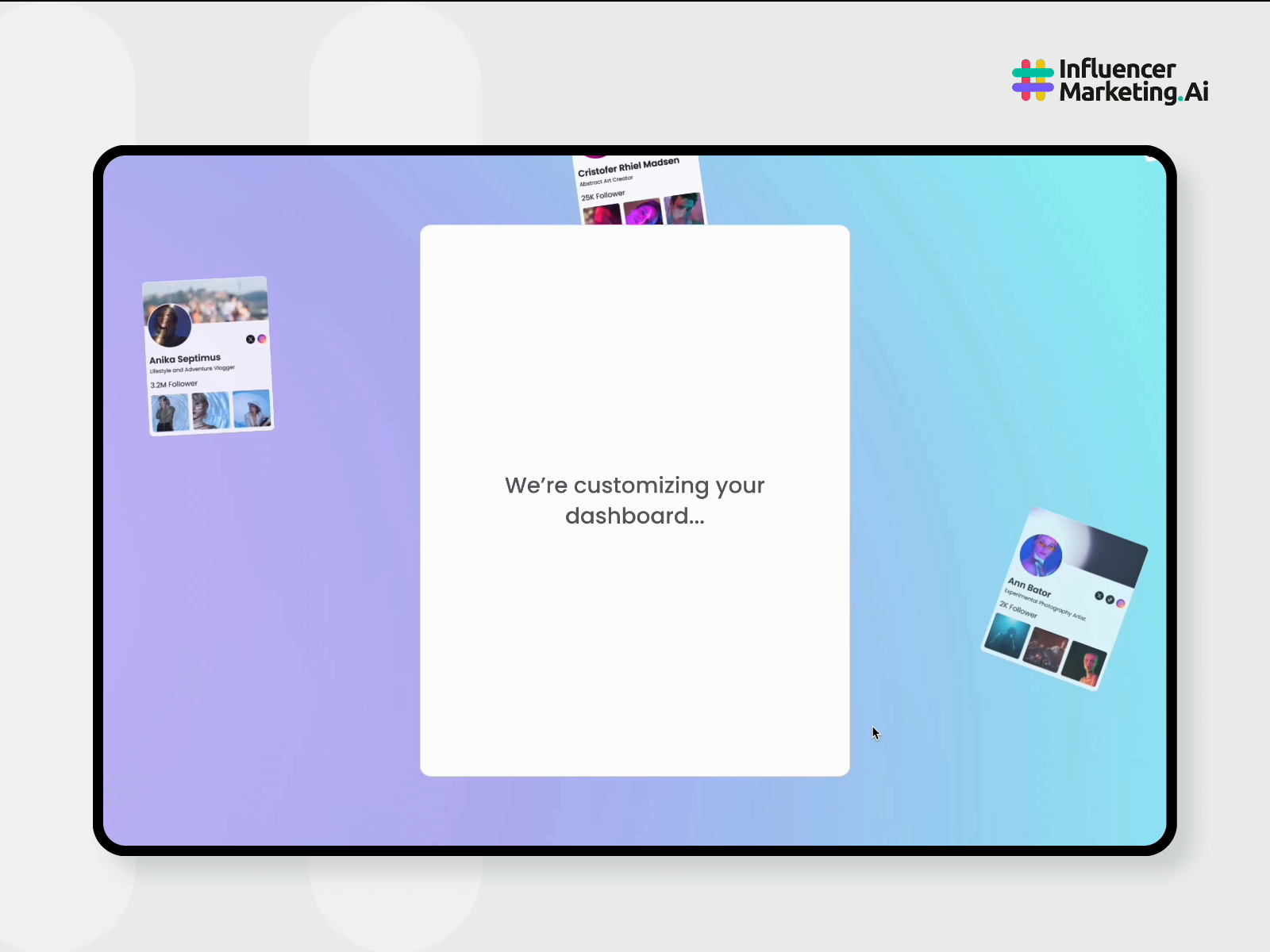The height and width of the screenshot is (952, 1270).
Task: Open Ann Bator's profile name
Action: click(1029, 586)
